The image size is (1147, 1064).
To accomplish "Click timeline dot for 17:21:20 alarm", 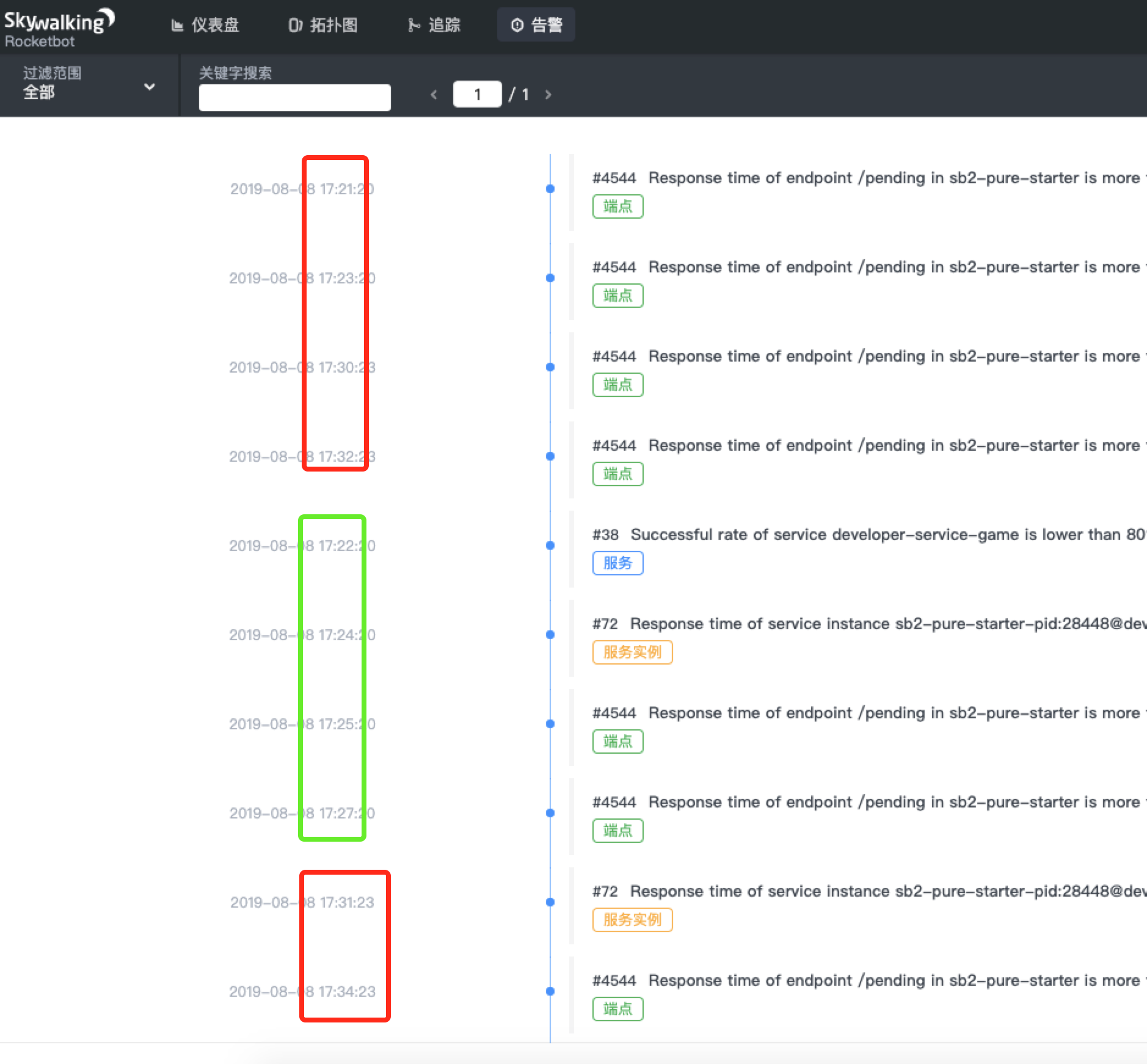I will click(550, 189).
